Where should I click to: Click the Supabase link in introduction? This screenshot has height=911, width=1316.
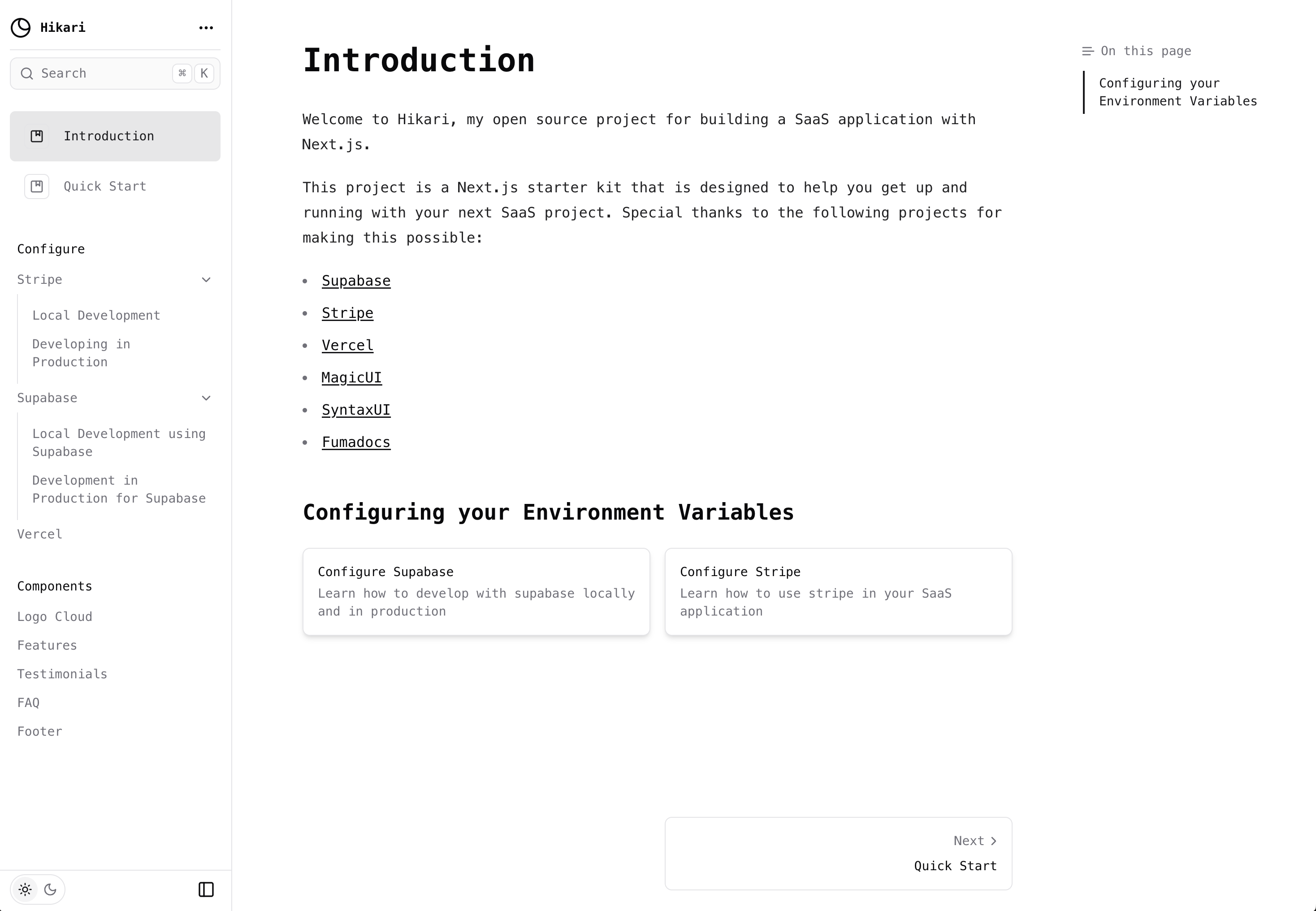(356, 280)
